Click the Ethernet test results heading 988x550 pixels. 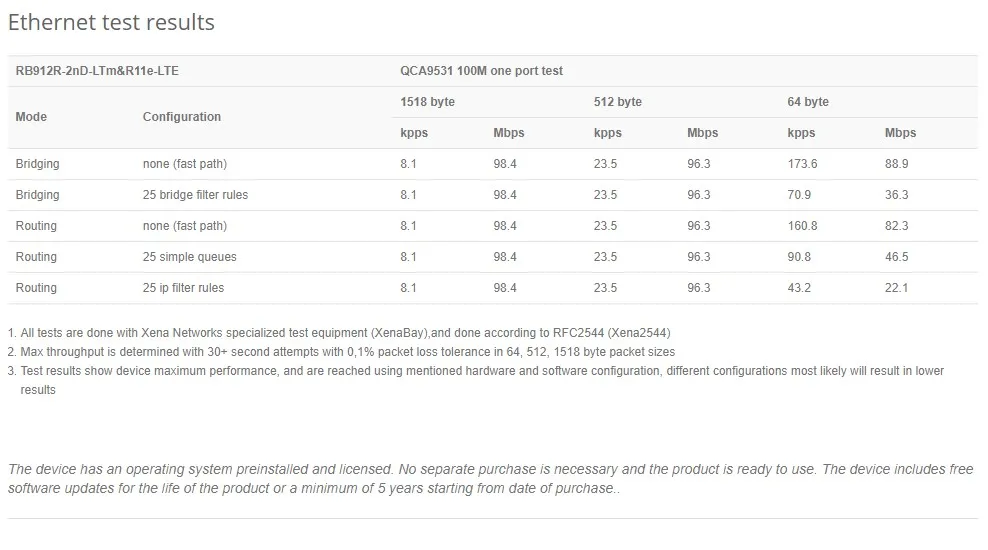(x=111, y=22)
